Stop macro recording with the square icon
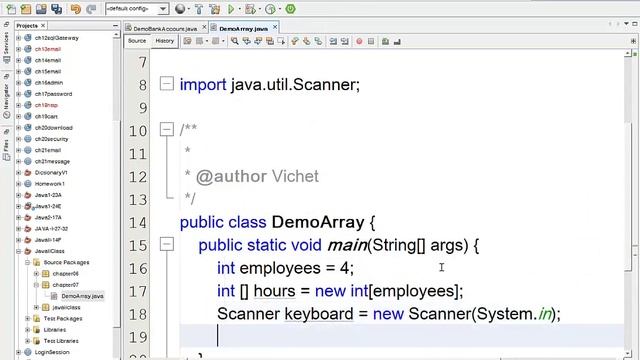640x360 pixels. [371, 41]
